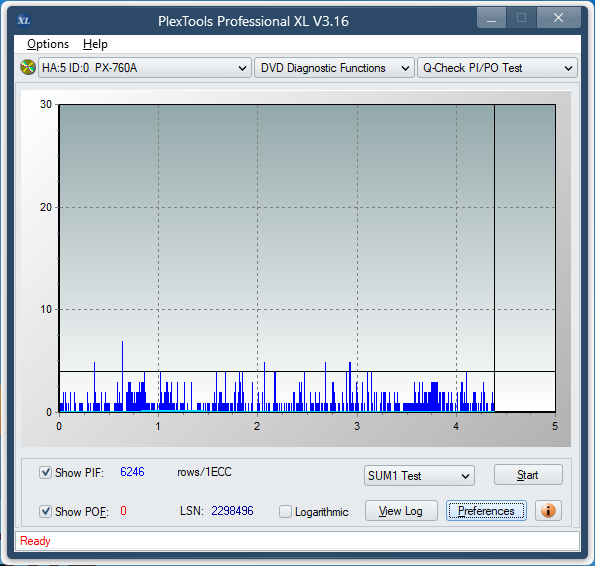Maximize the PlexTools window
Viewport: 595px width, 566px height.
click(521, 18)
